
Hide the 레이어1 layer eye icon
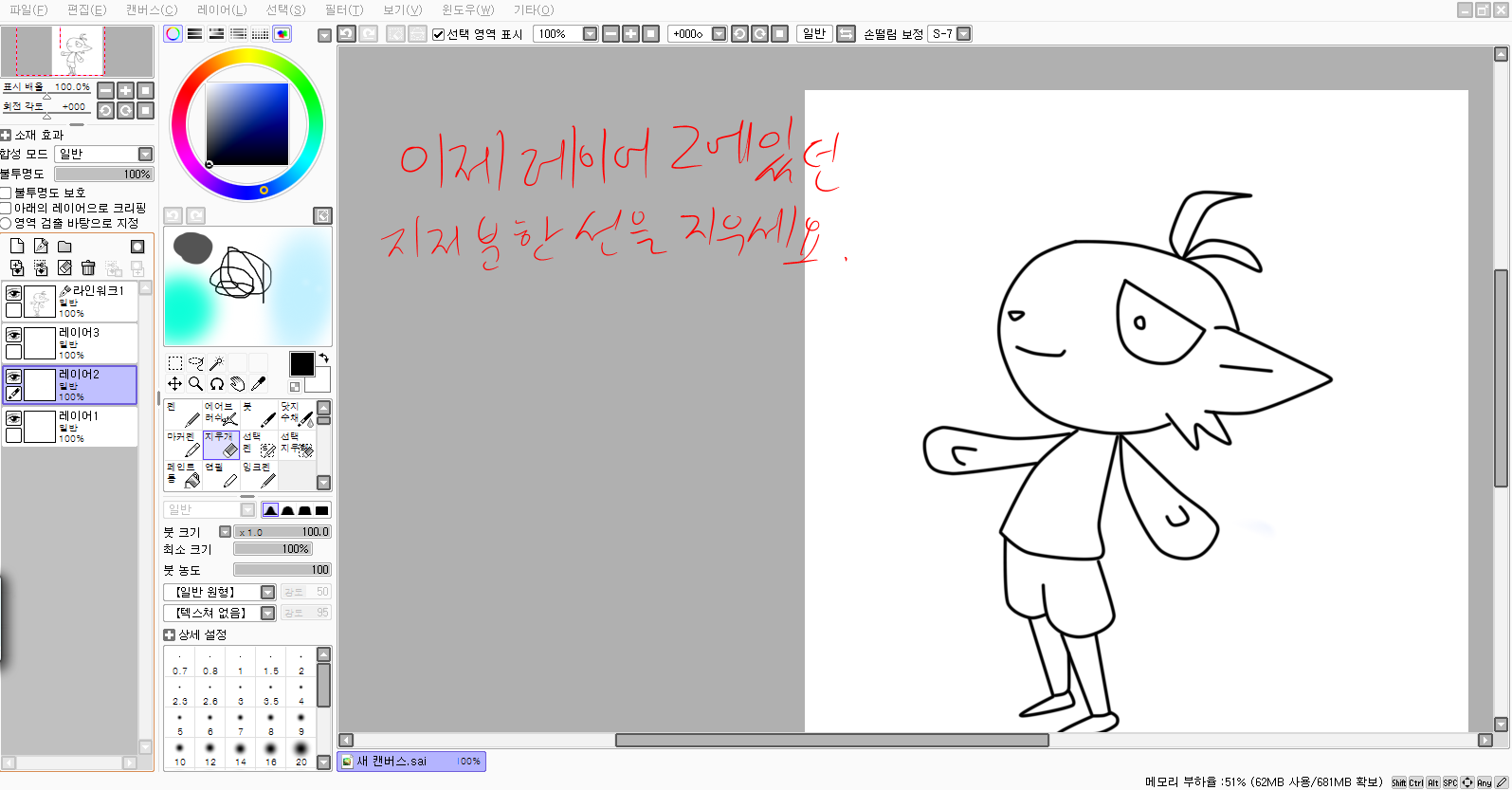[x=13, y=419]
